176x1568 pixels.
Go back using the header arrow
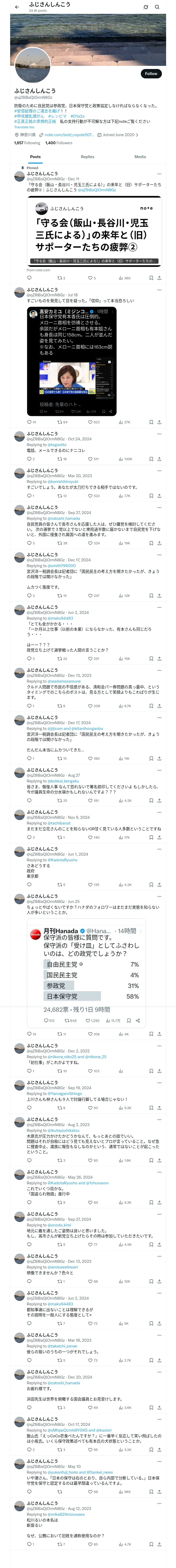17,7
